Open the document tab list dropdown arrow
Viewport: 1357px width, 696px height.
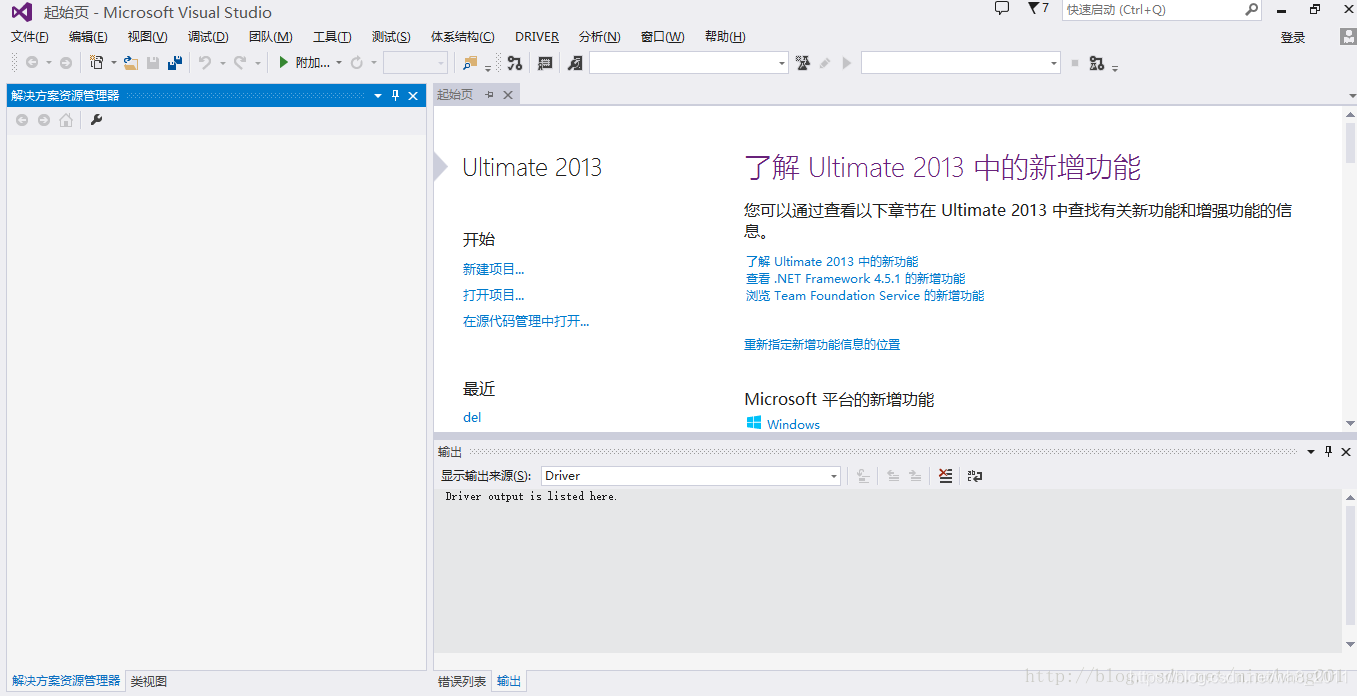click(1351, 96)
